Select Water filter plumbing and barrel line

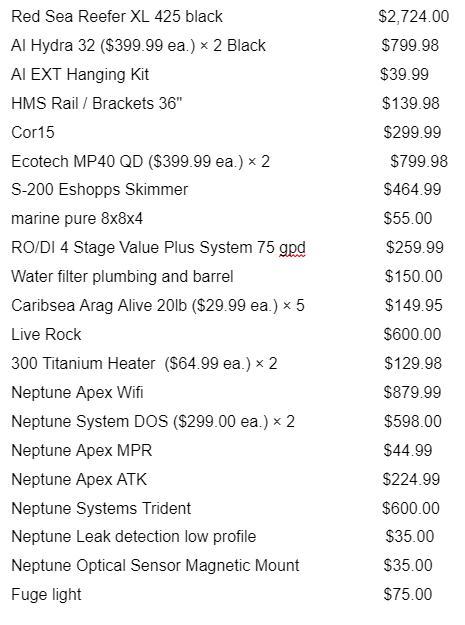point(122,277)
